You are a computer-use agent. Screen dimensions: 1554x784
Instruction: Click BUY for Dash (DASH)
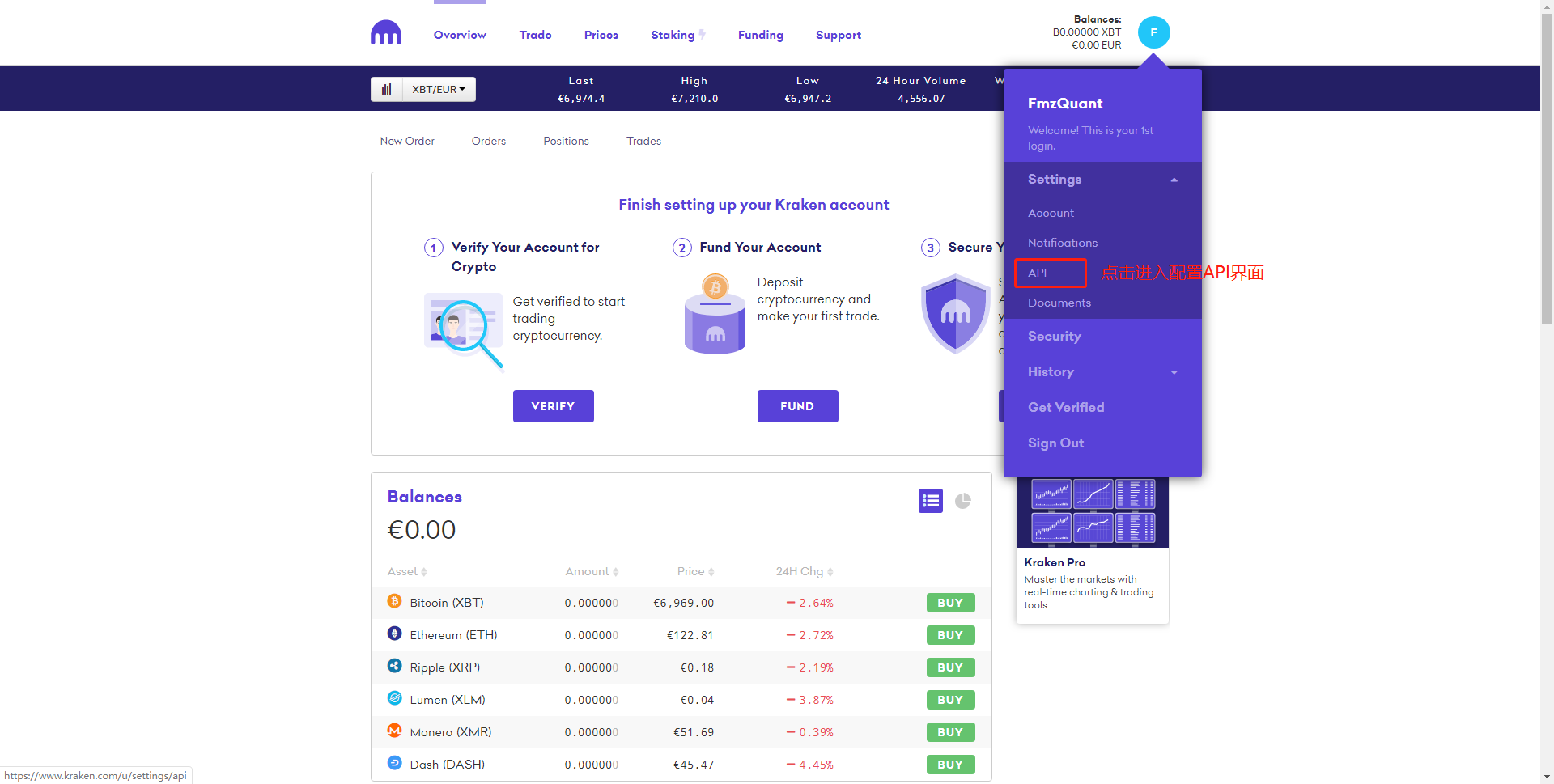coord(951,765)
